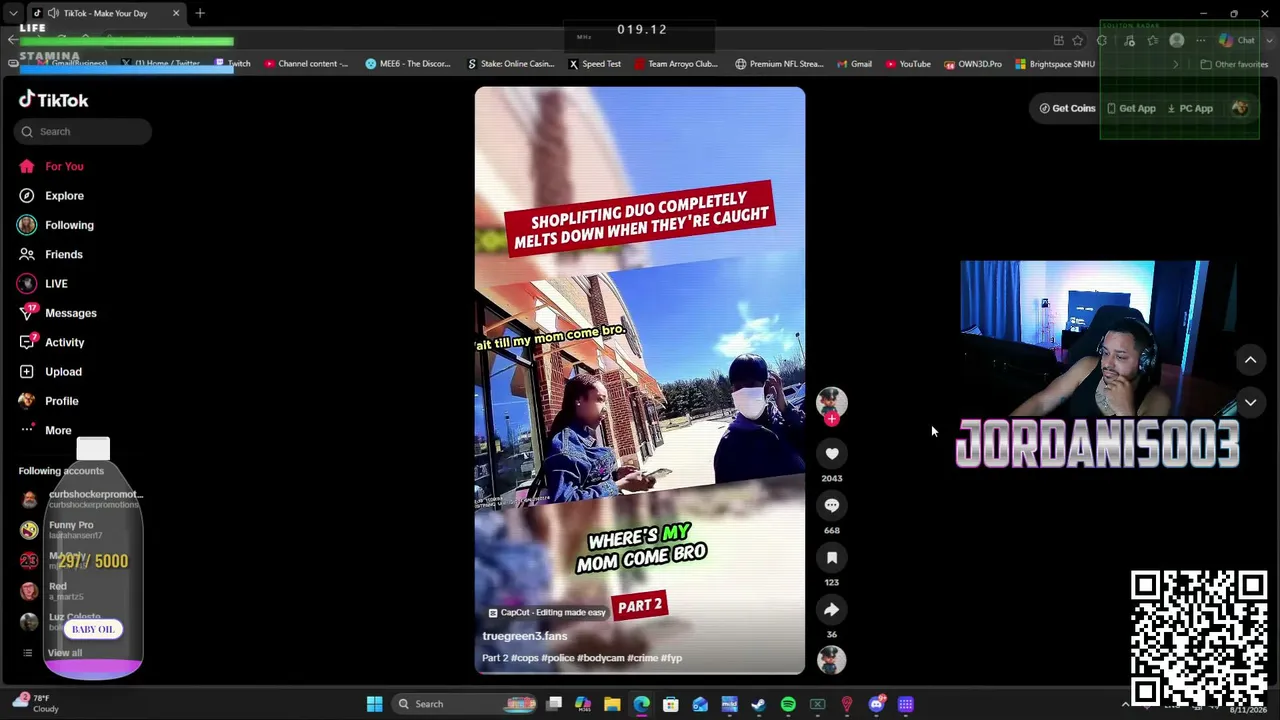Image resolution: width=1280 pixels, height=720 pixels.
Task: Like the shoplifting video with the heart
Action: tap(832, 454)
